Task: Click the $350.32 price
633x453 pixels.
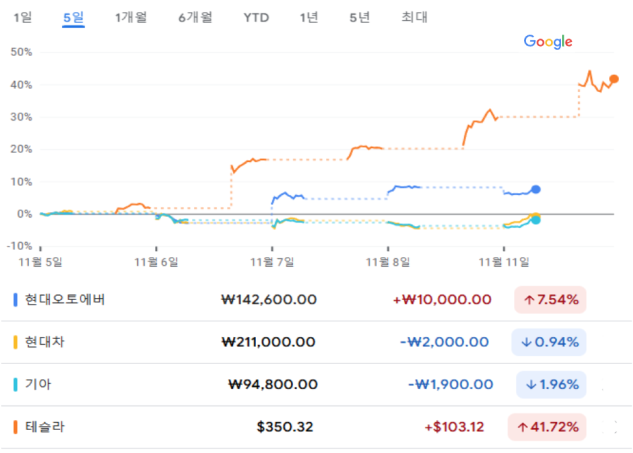Action: pyautogui.click(x=285, y=427)
